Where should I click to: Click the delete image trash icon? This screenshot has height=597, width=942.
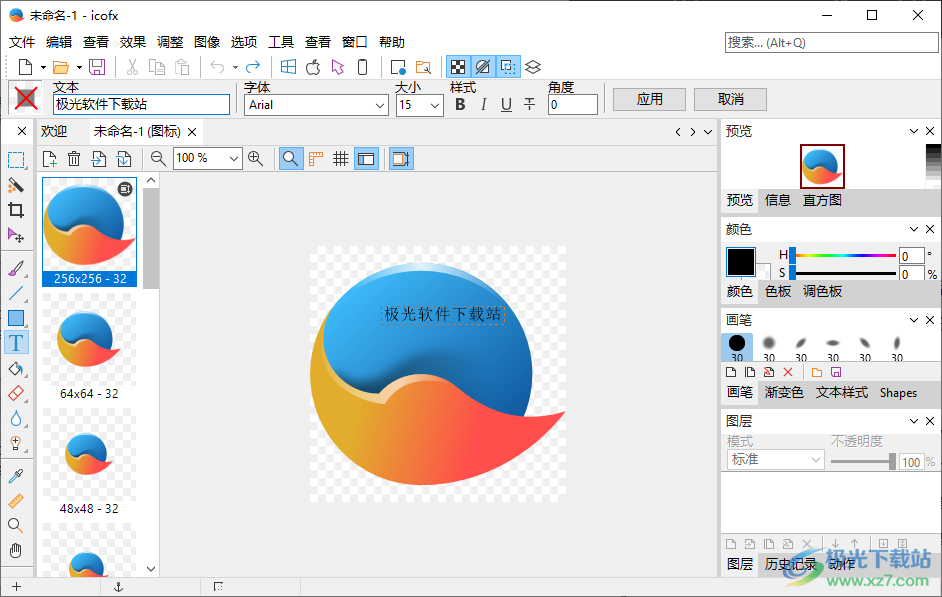(x=74, y=158)
